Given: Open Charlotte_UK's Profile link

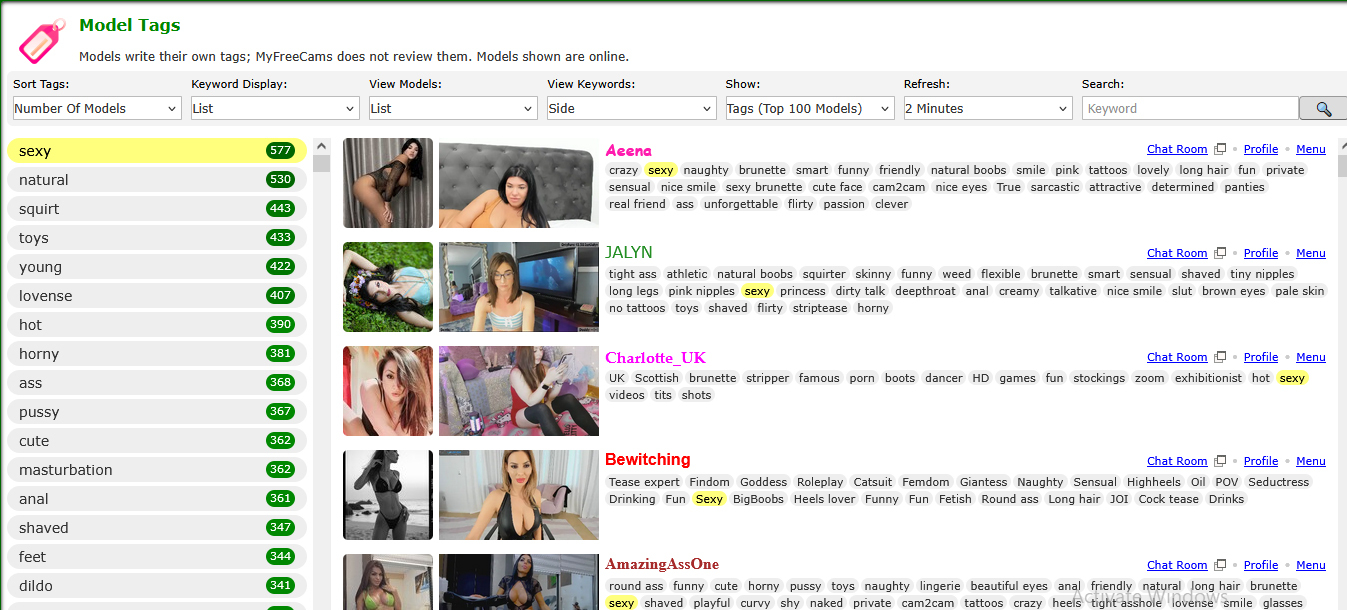Looking at the screenshot, I should click(1261, 357).
